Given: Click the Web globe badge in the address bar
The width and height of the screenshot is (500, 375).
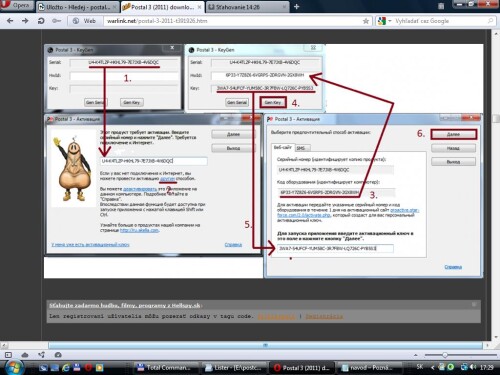Looking at the screenshot, I should pyautogui.click(x=85, y=21).
